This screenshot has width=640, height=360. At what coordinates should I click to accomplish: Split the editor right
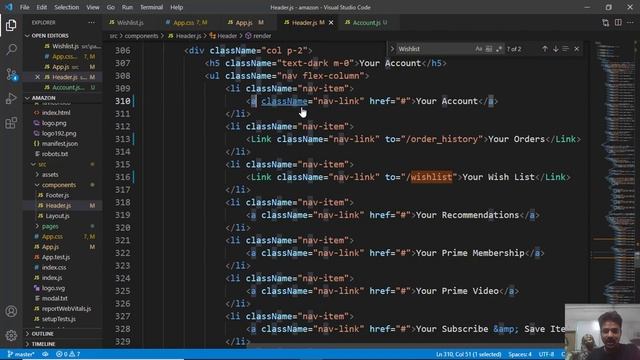pos(618,22)
